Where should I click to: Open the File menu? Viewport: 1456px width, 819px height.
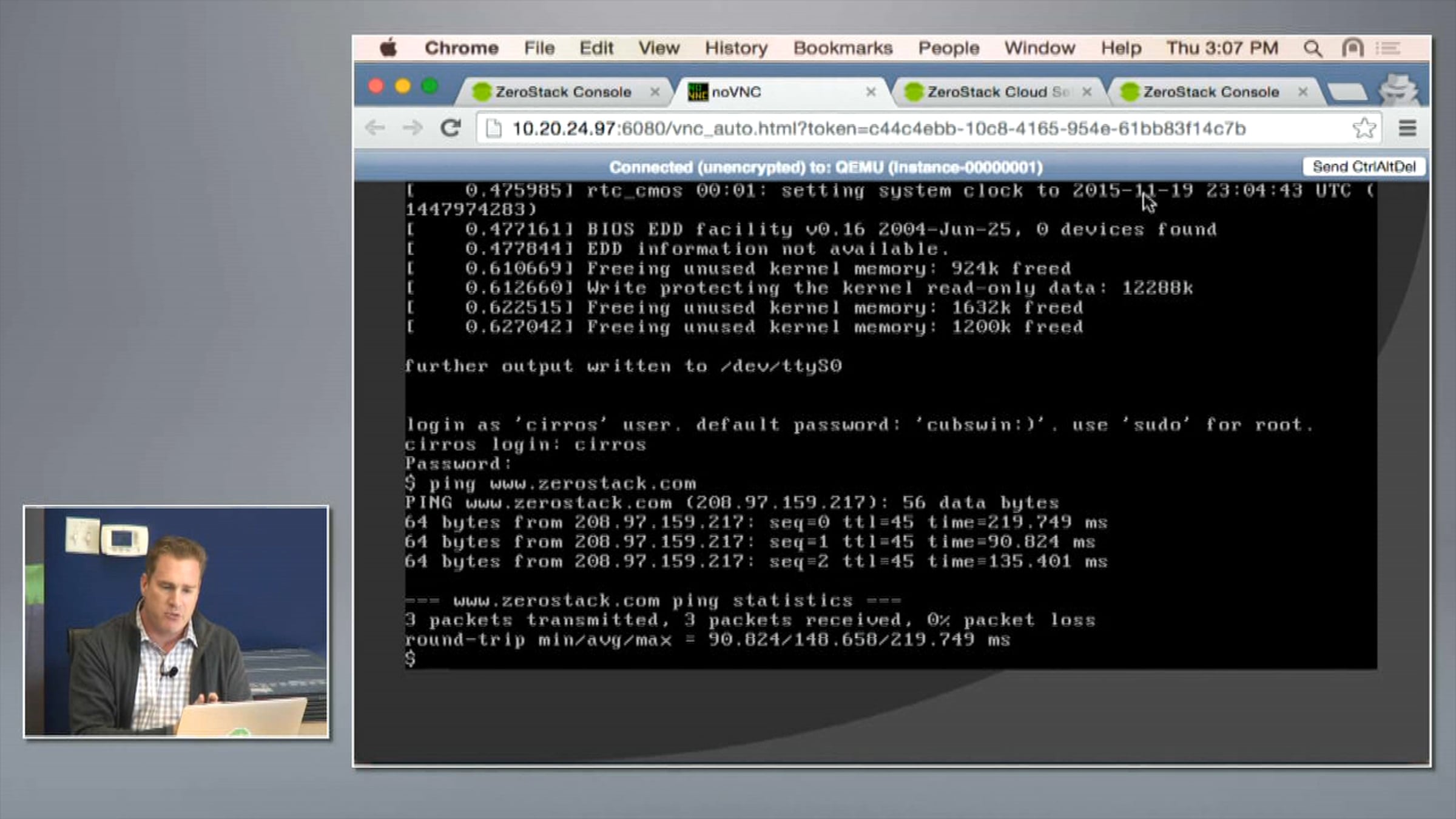click(x=539, y=48)
